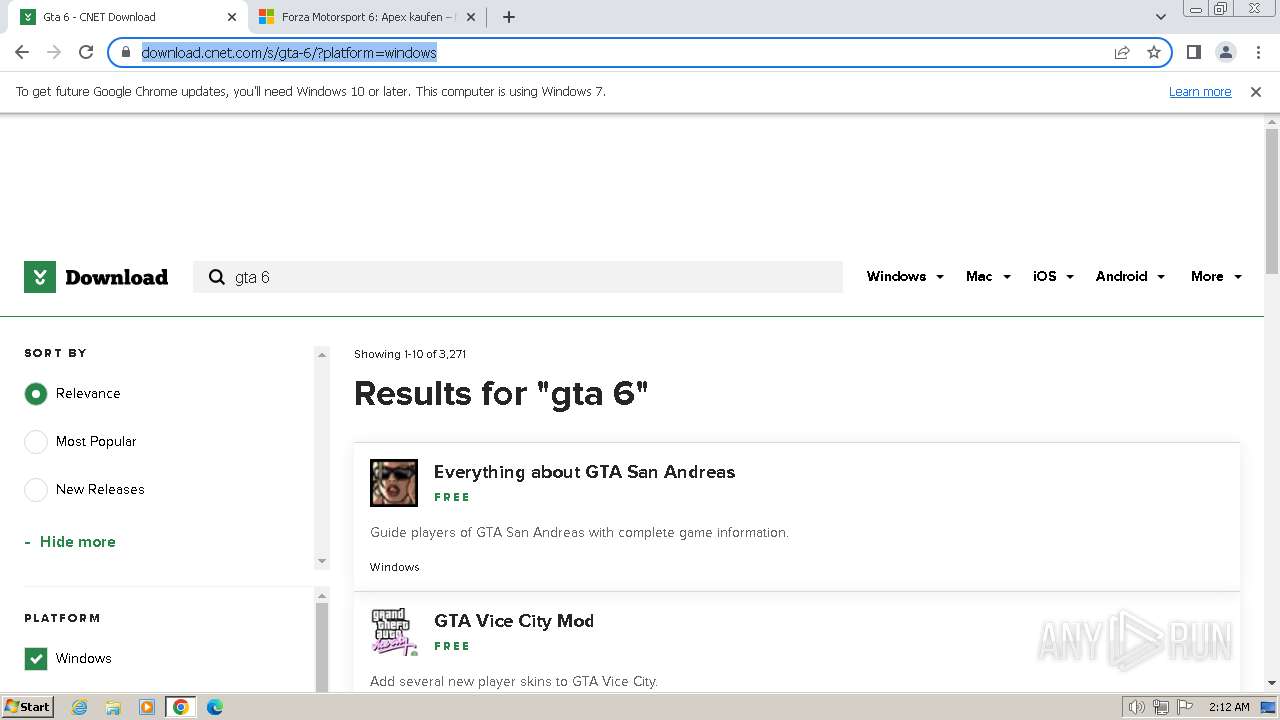Click the taskbar clock 2:12 AM

click(1229, 707)
